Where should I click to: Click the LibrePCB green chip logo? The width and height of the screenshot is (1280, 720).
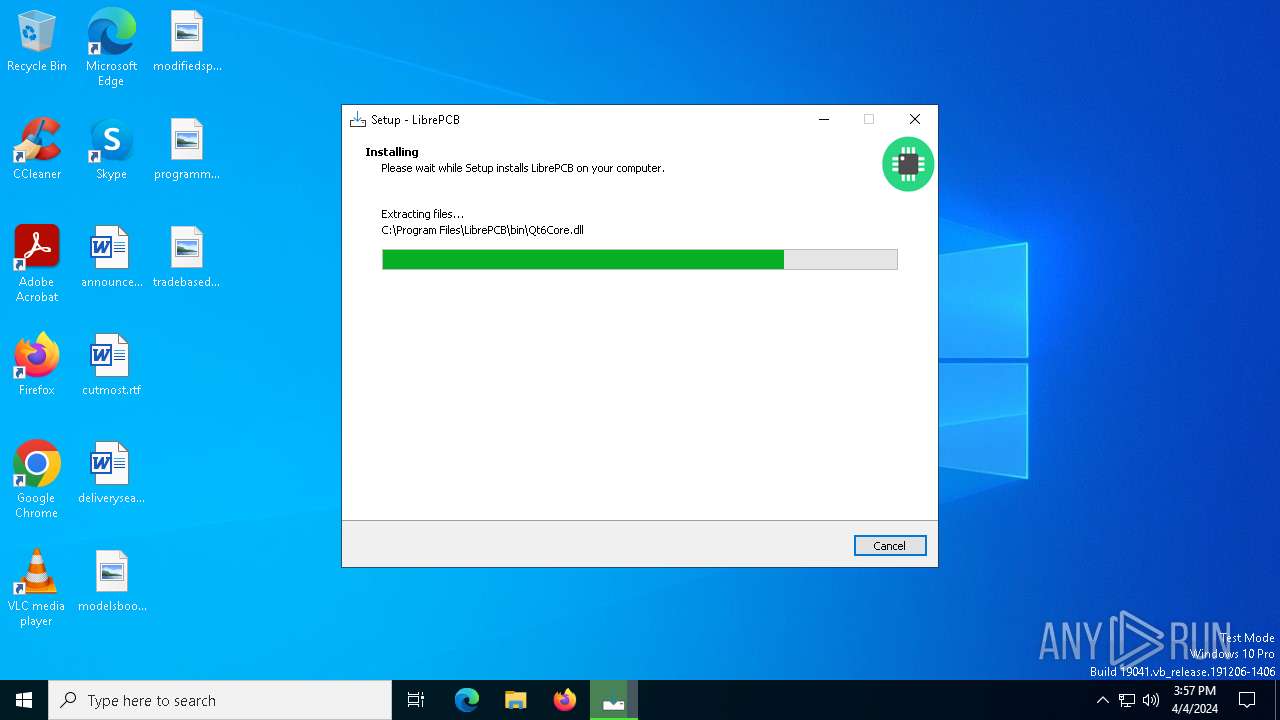pyautogui.click(x=908, y=164)
